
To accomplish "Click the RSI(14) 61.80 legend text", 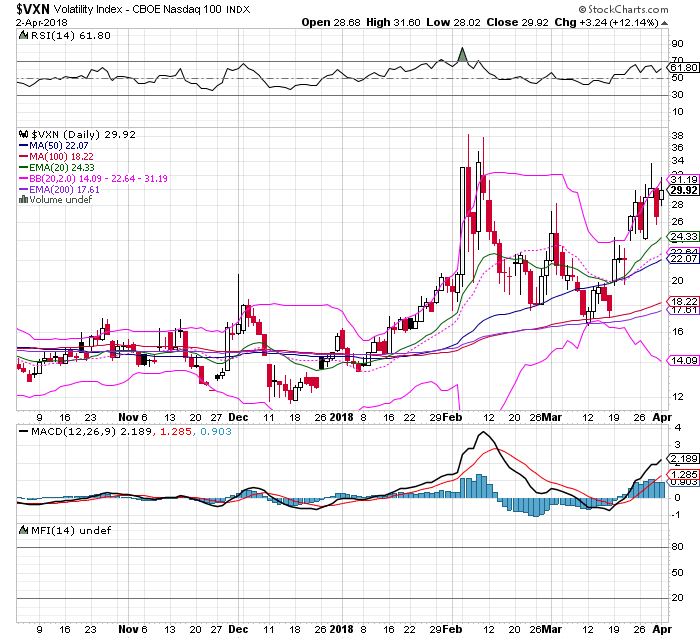I will tap(70, 36).
